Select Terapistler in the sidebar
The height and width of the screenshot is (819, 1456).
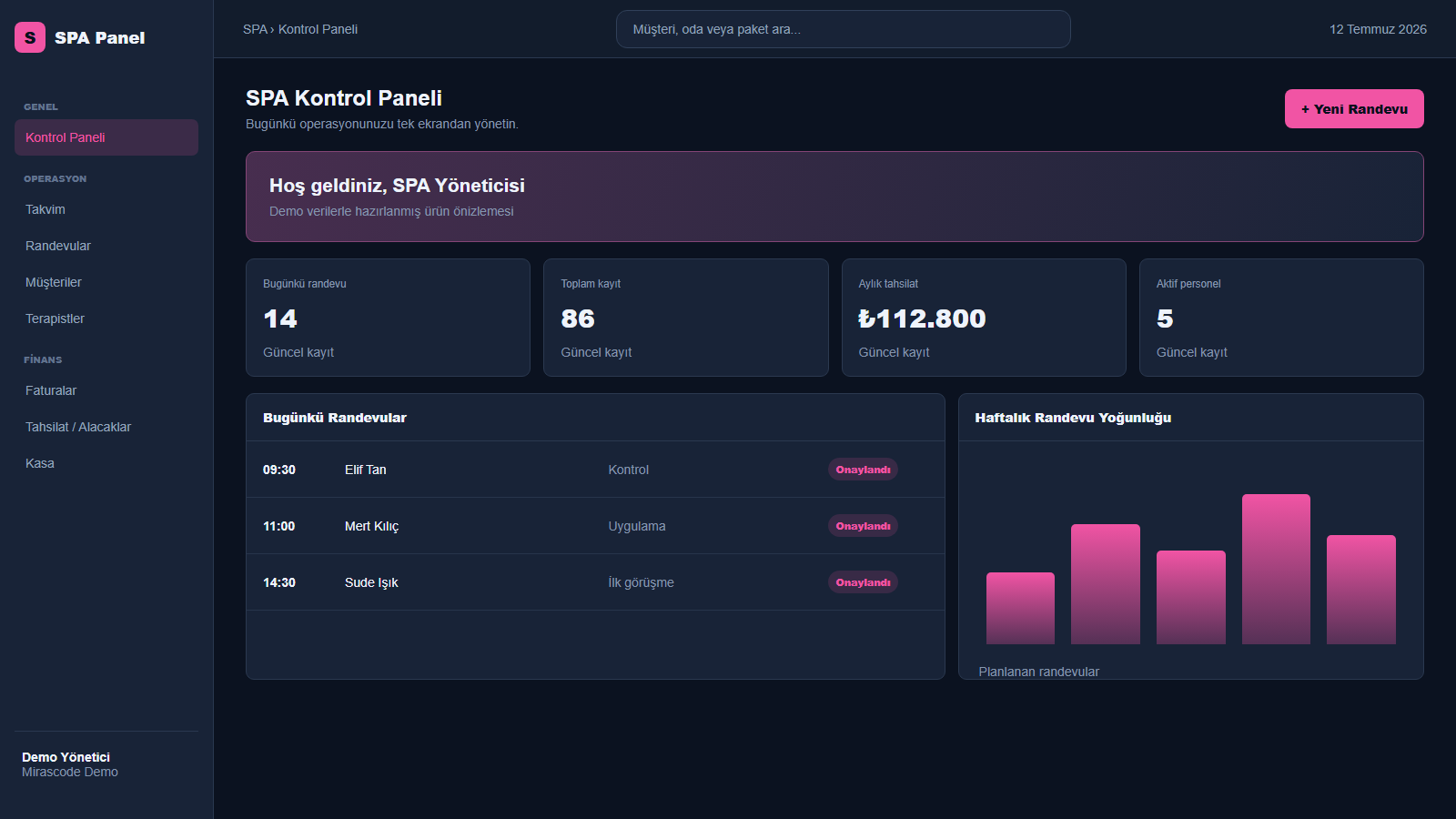[106, 318]
